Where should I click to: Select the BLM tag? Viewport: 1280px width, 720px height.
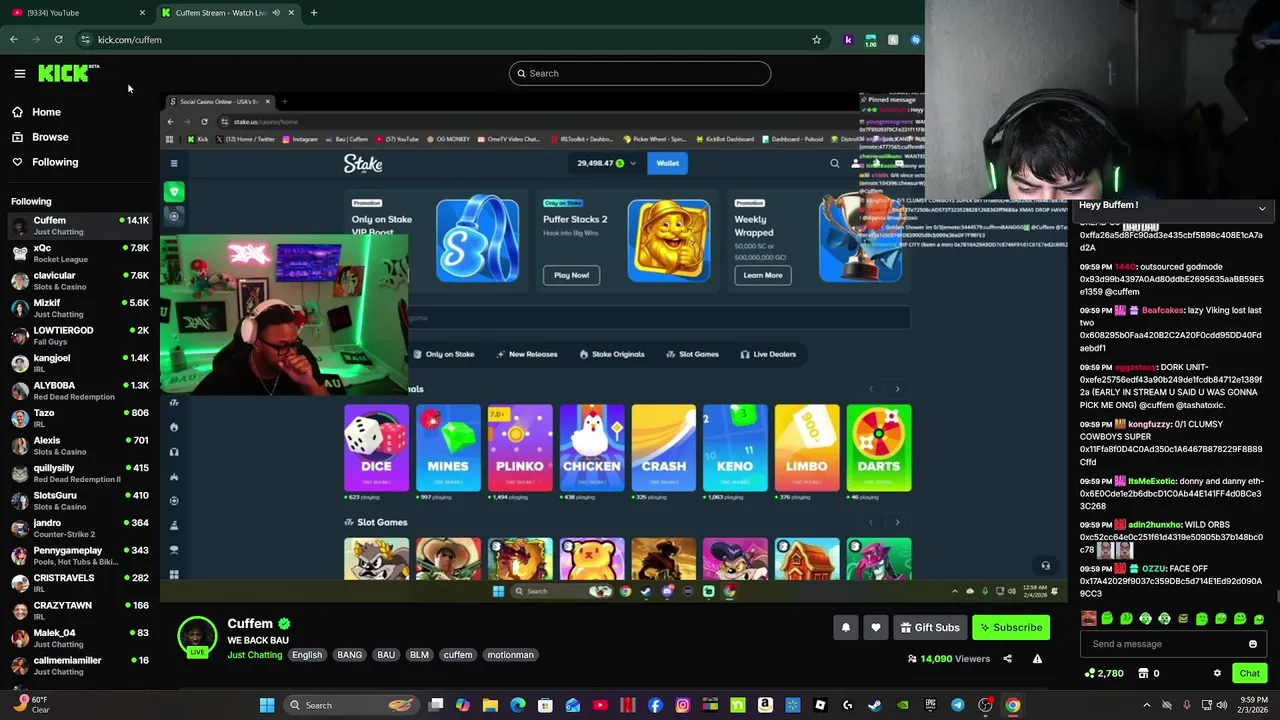pos(419,655)
